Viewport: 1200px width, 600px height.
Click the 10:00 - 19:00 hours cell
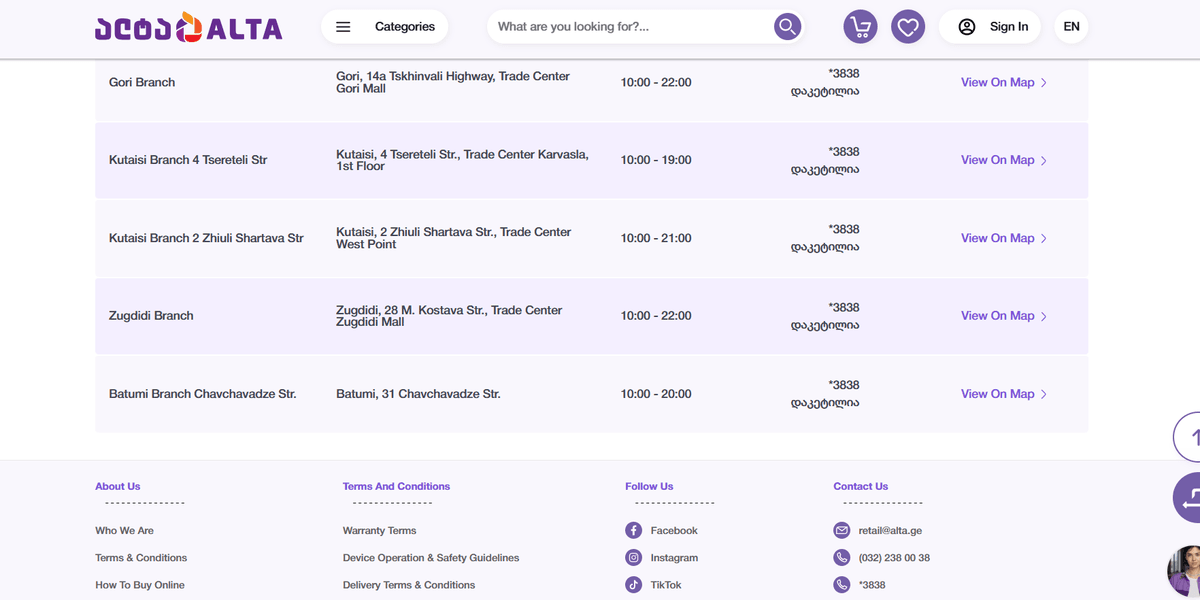click(656, 160)
